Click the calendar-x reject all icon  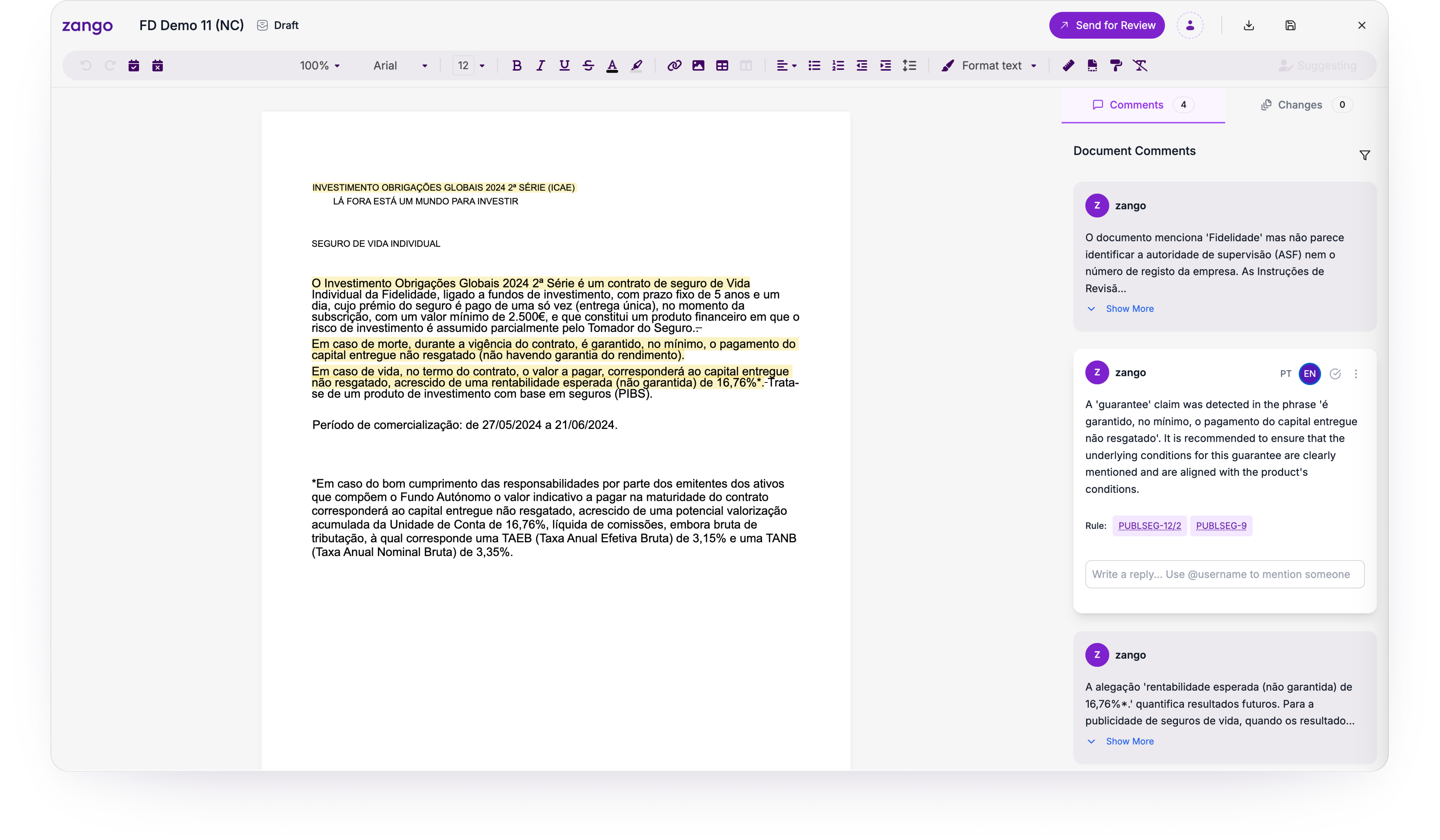tap(158, 66)
